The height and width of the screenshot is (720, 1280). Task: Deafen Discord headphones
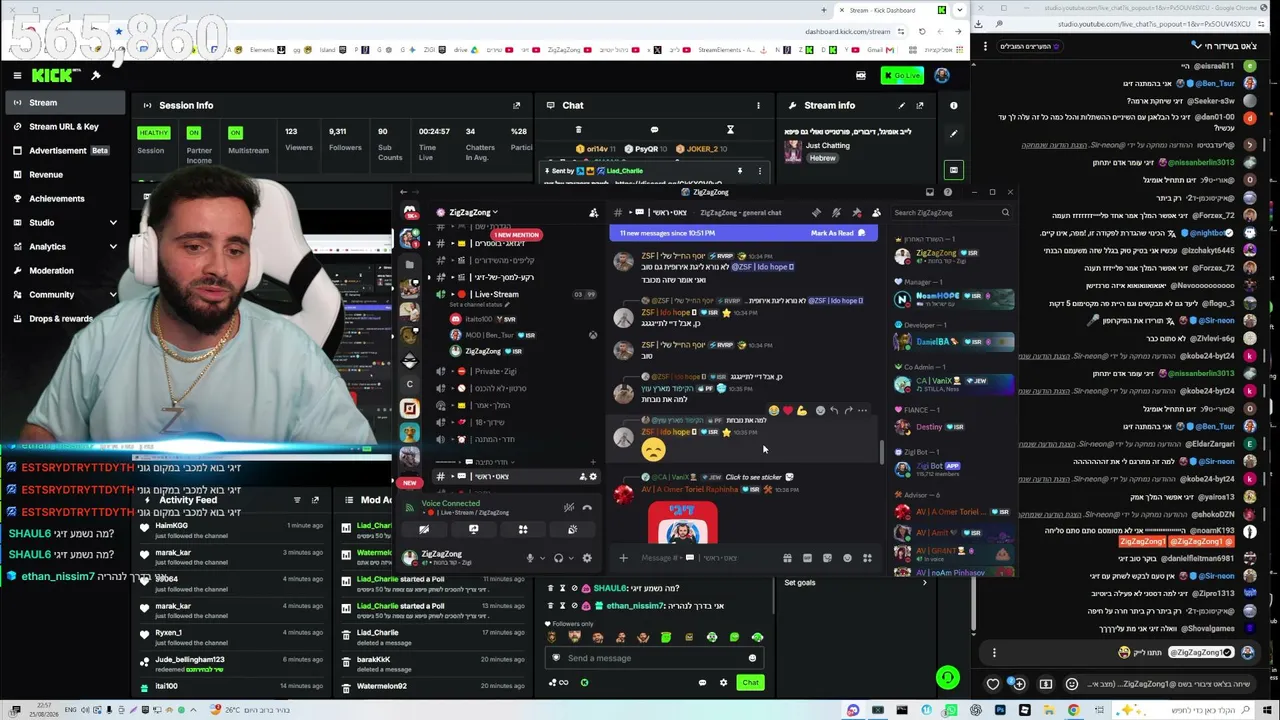tap(558, 558)
